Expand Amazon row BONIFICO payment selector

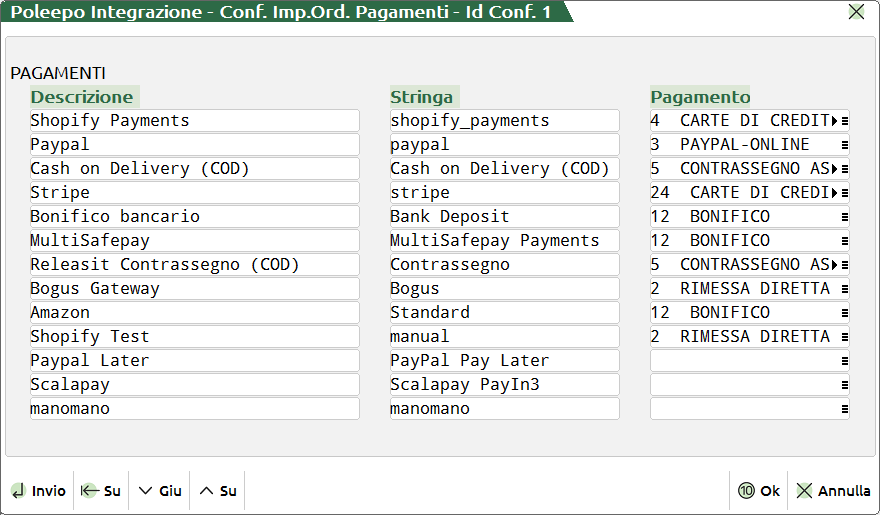pyautogui.click(x=844, y=313)
